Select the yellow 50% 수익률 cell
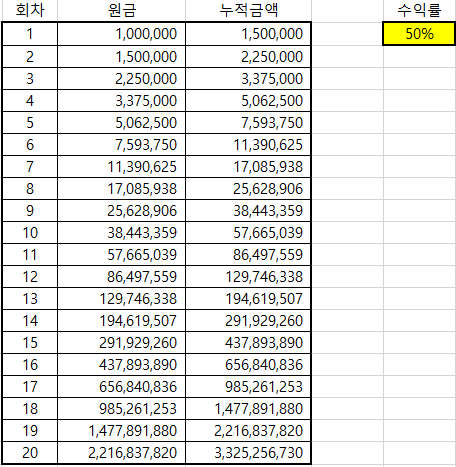456x467 pixels. coord(419,33)
